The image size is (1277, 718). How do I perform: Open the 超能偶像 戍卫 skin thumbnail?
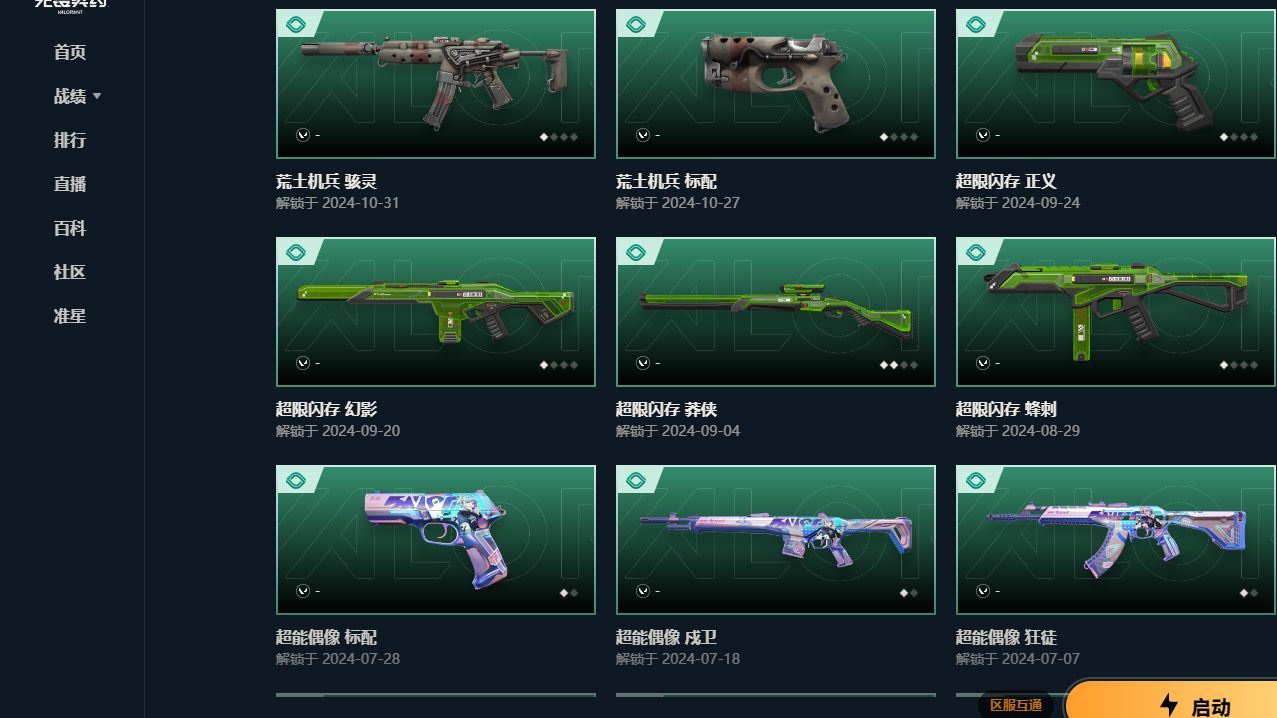coord(776,540)
